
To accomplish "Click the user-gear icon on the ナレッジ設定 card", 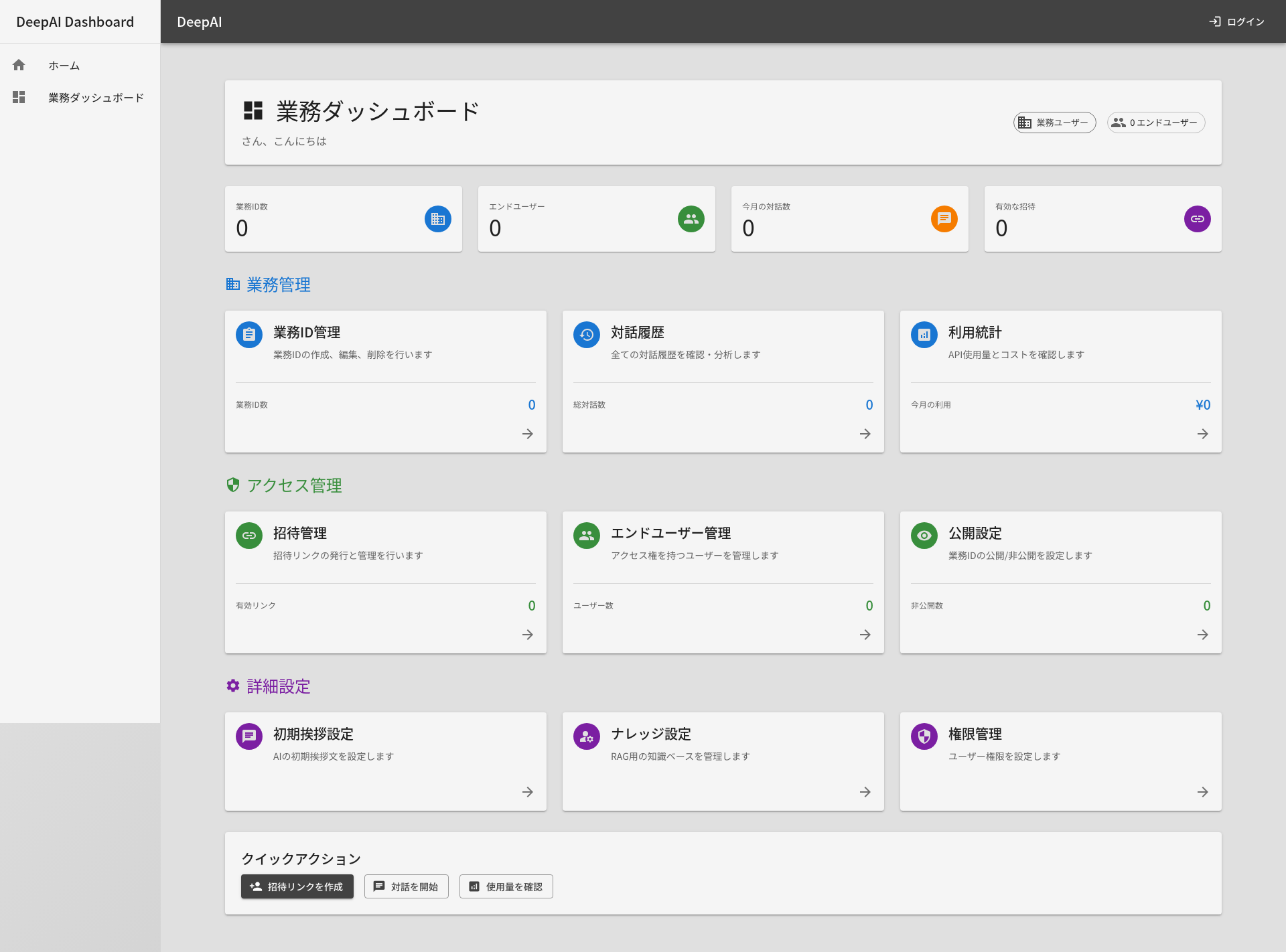I will click(x=587, y=736).
